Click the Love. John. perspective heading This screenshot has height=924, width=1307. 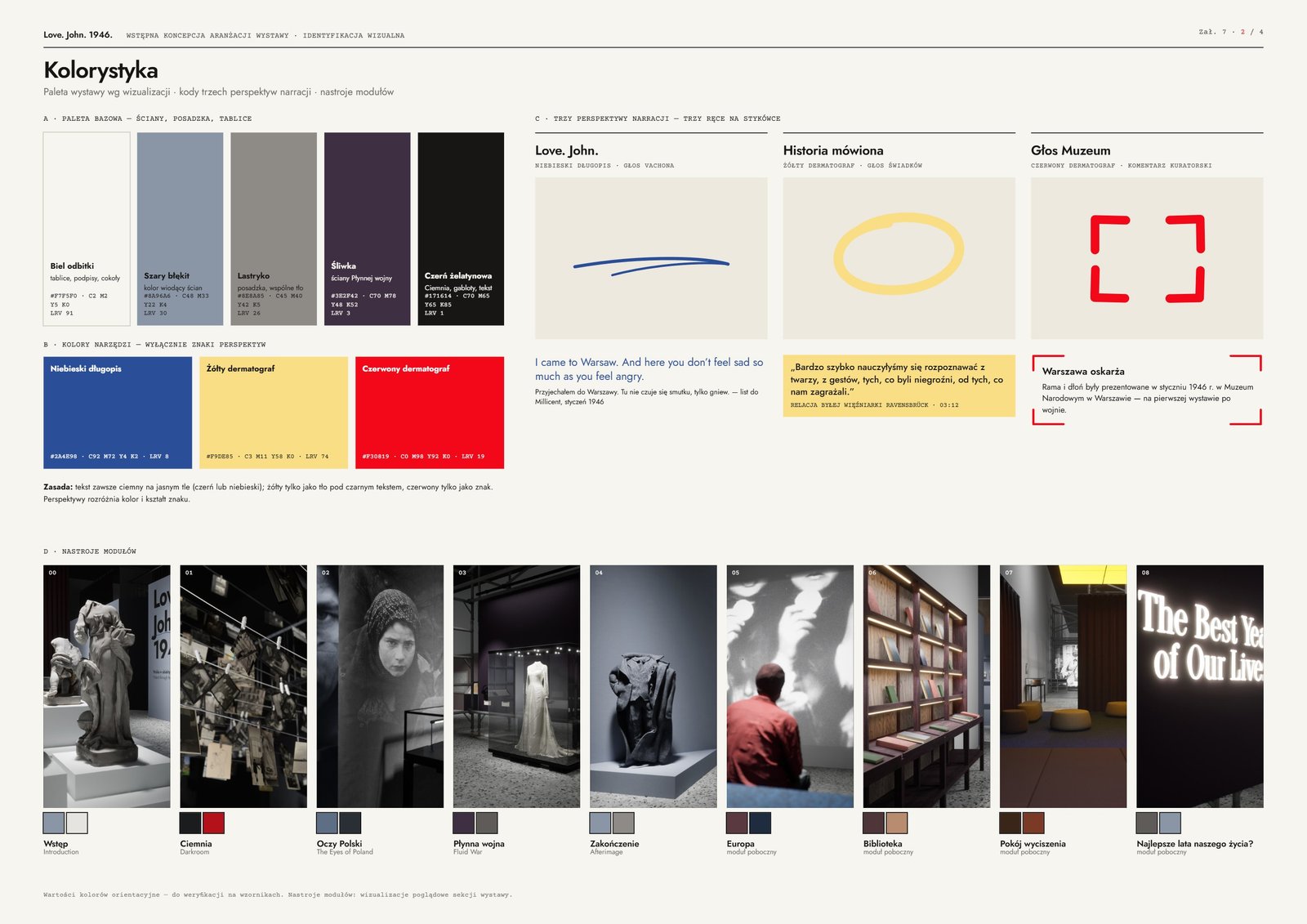tap(567, 150)
